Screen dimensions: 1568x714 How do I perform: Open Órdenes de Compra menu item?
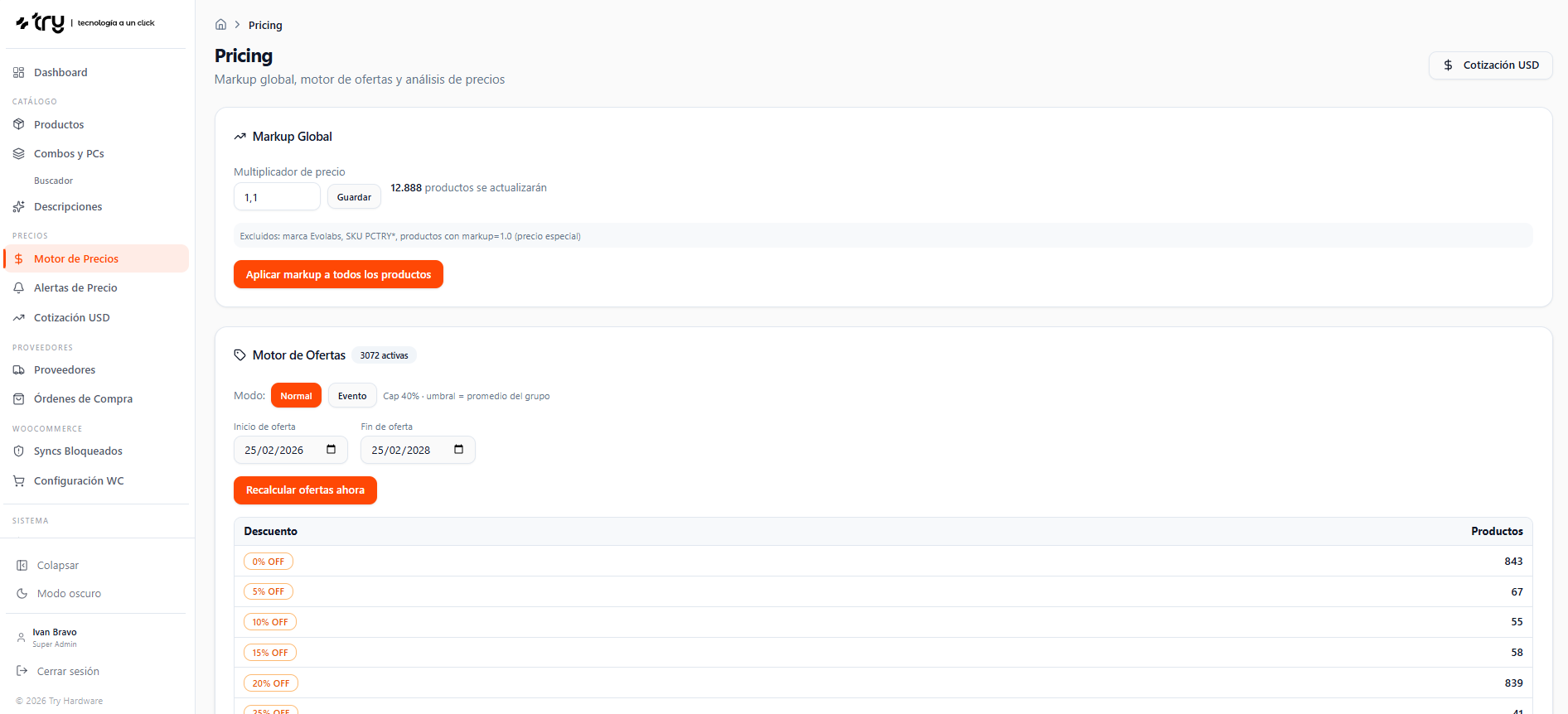click(x=83, y=399)
